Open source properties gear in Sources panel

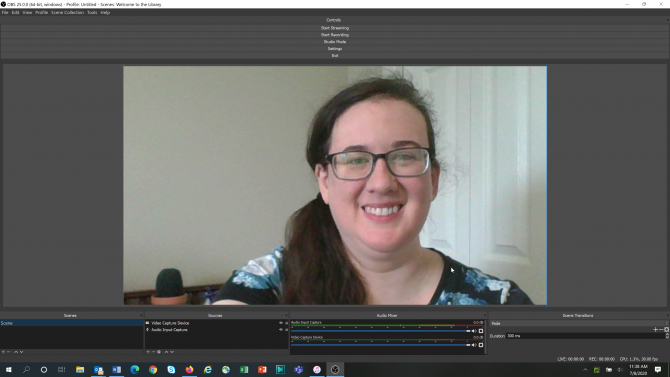click(159, 352)
